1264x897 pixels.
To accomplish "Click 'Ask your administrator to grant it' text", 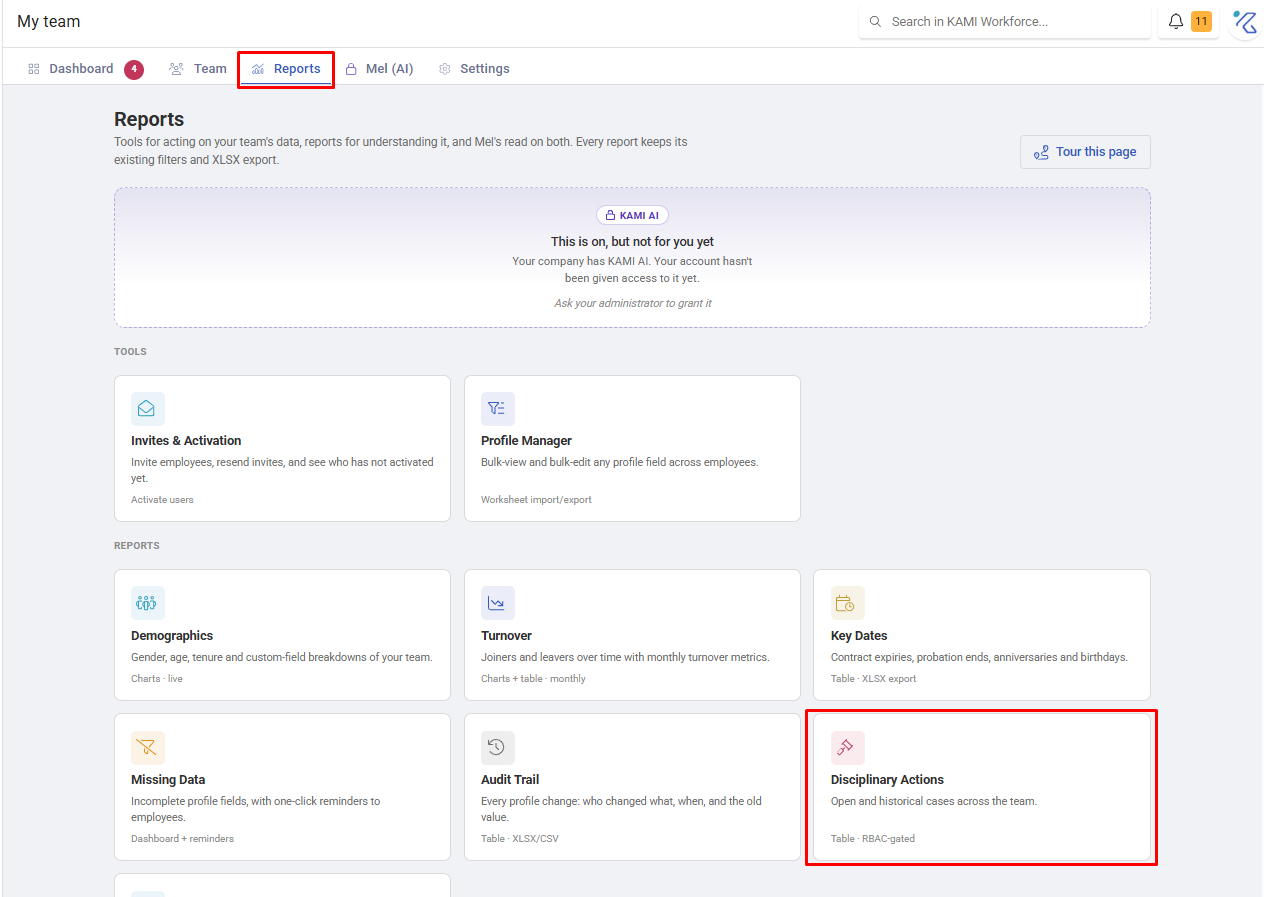I will [x=633, y=303].
